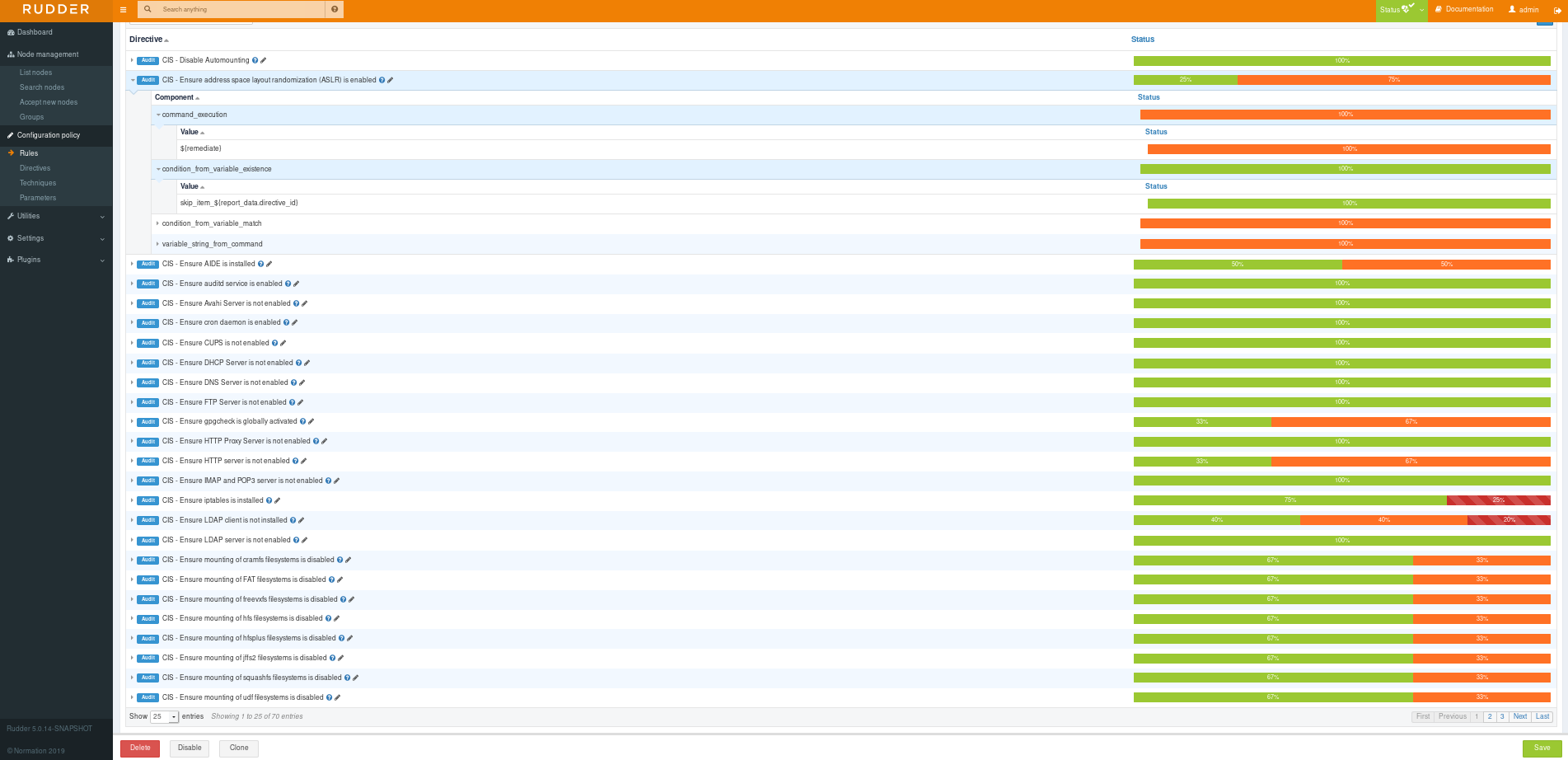Go to the Next page of entries
The image size is (1568, 760).
pos(1520,716)
